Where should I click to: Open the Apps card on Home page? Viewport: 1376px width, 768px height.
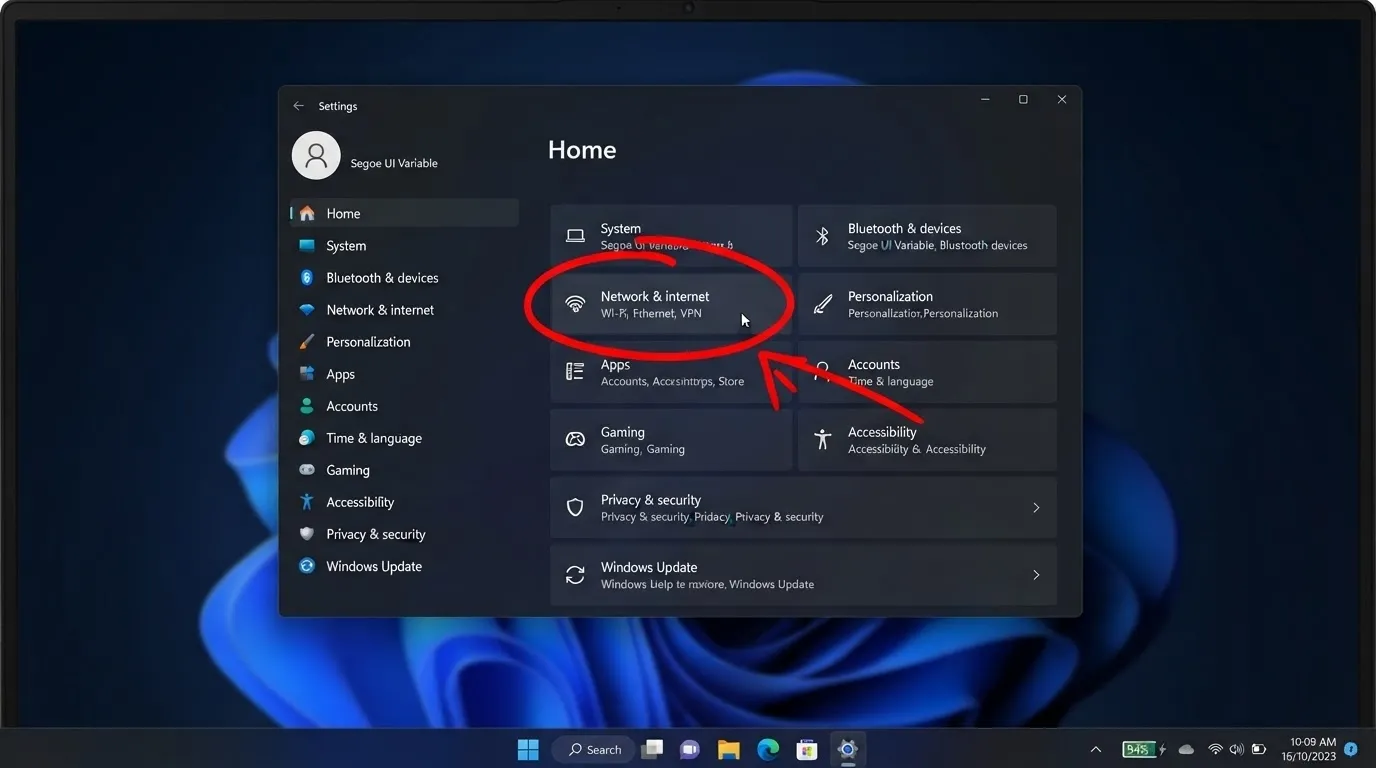(671, 372)
